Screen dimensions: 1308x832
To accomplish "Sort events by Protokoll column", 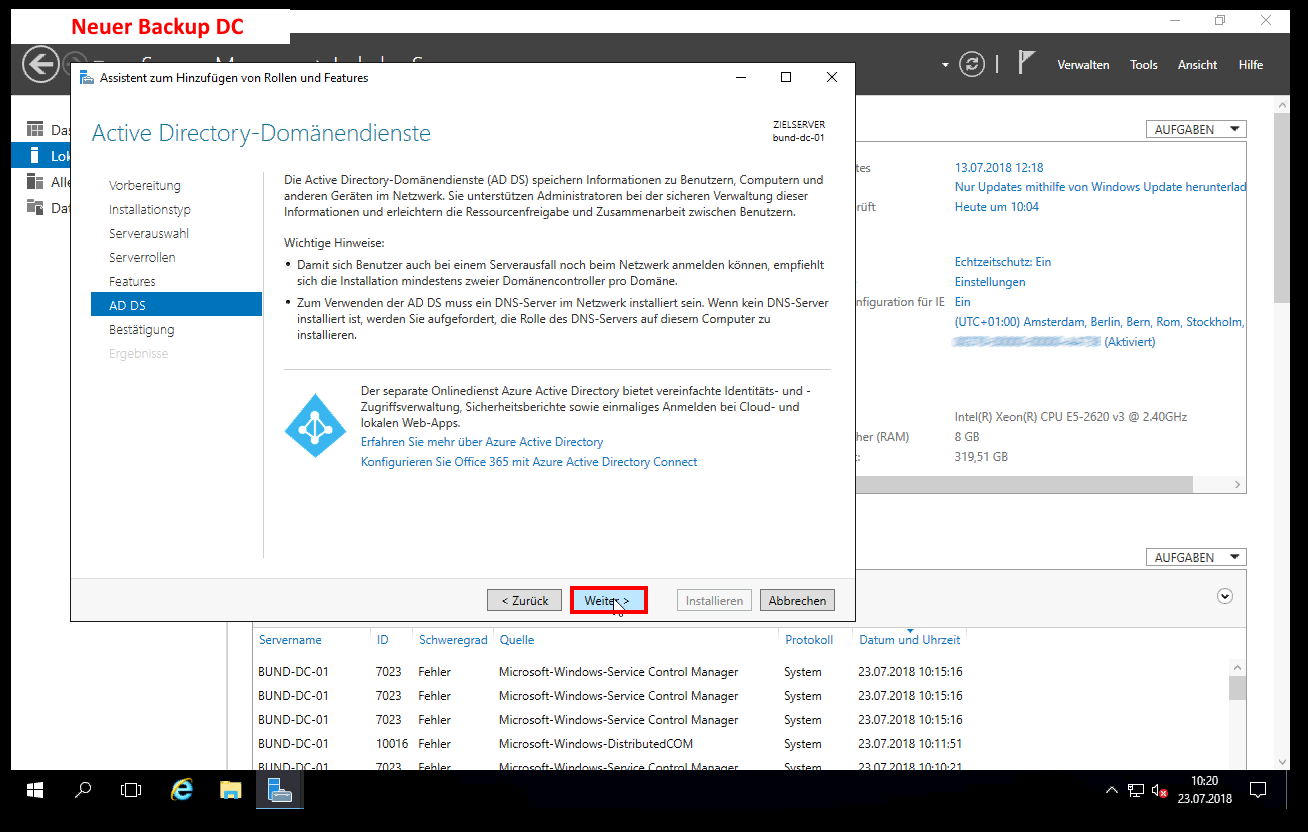I will point(809,640).
